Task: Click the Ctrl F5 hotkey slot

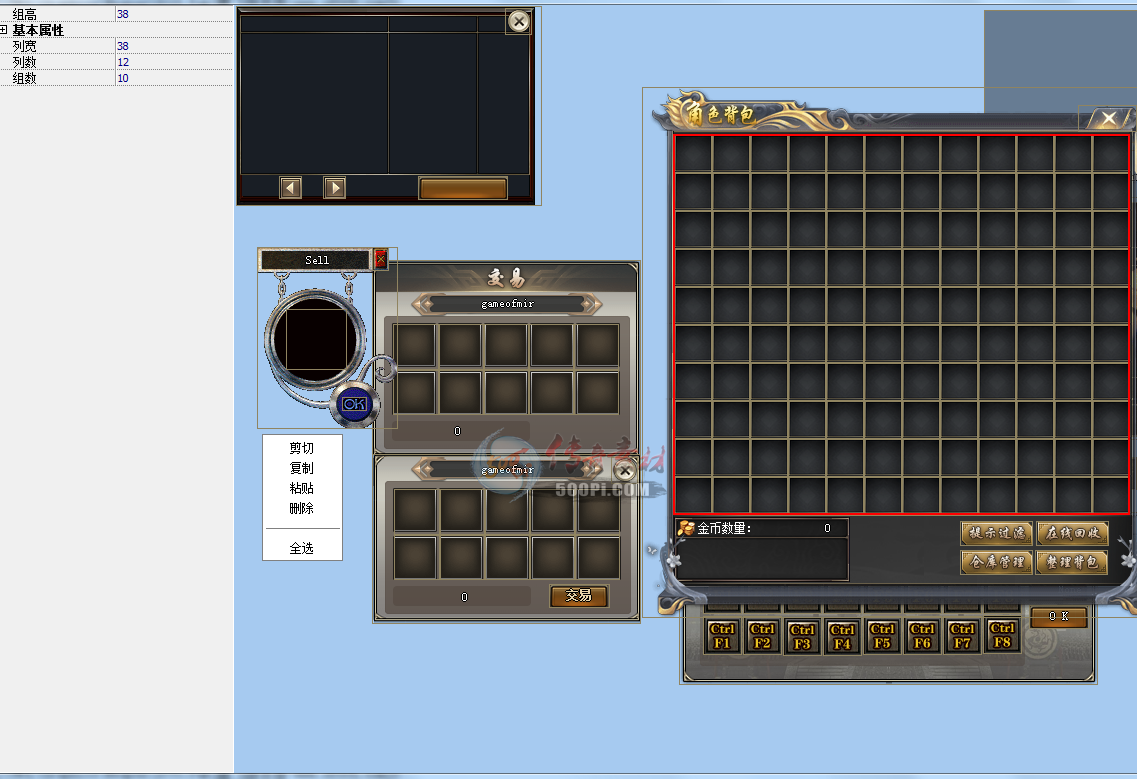Action: click(x=882, y=635)
